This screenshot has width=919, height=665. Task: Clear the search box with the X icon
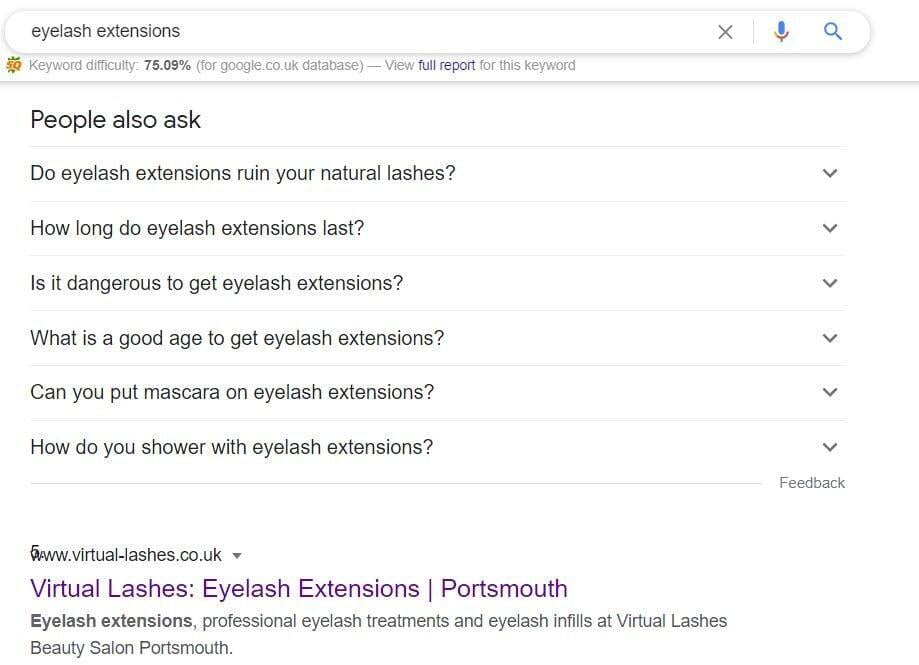725,32
